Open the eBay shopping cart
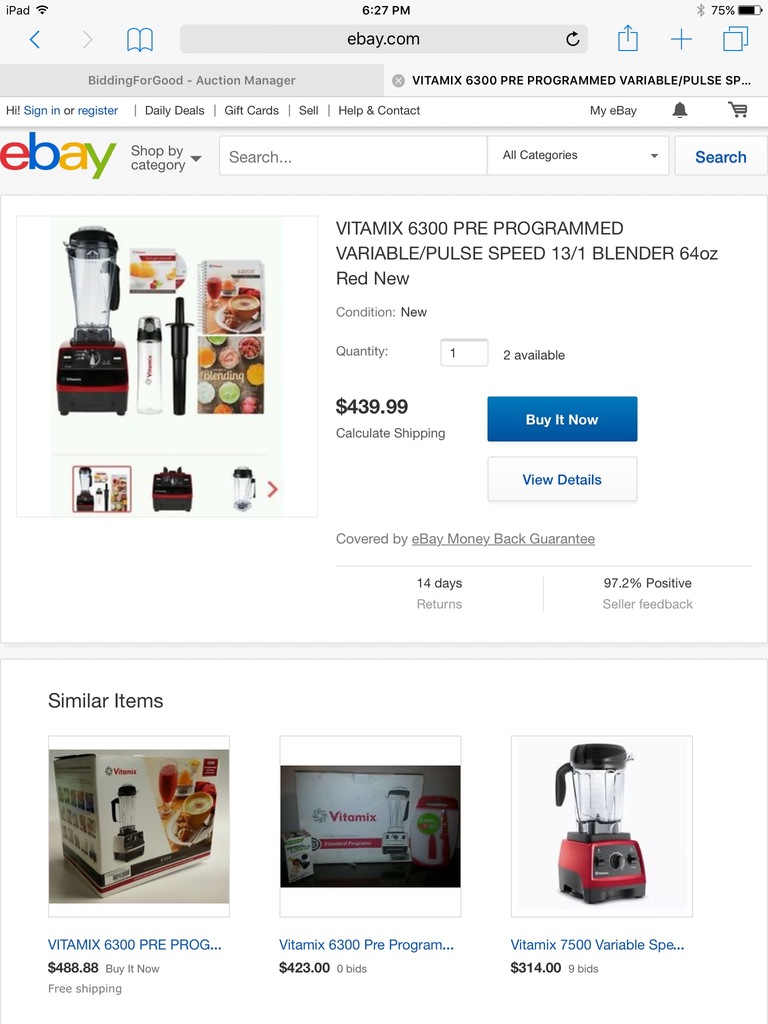 coord(738,110)
